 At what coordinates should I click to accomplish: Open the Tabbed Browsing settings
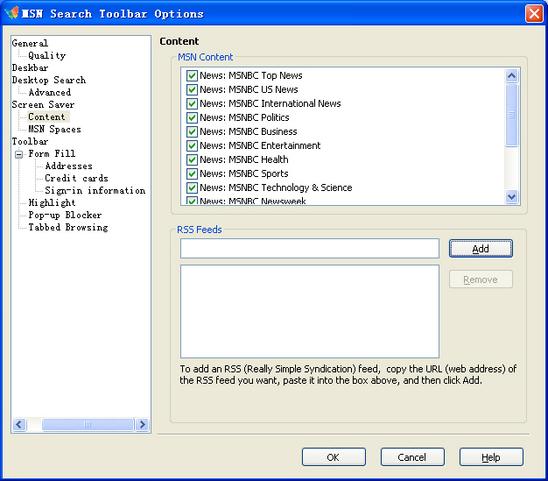pyautogui.click(x=68, y=227)
